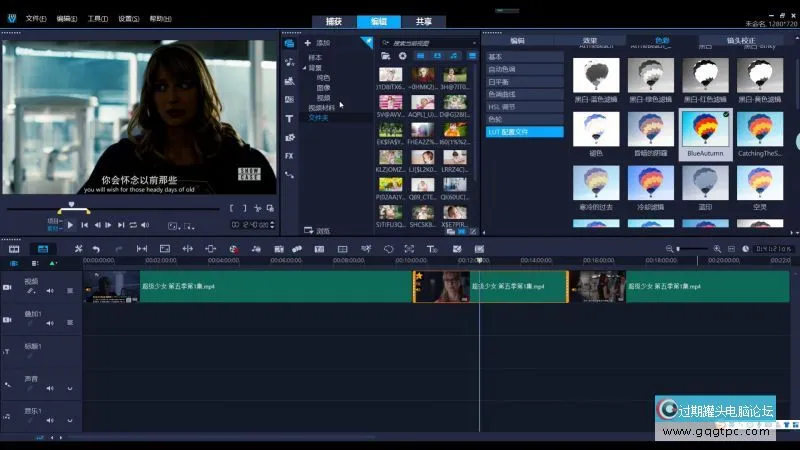The height and width of the screenshot is (450, 800).
Task: Select the 白平衡 color option
Action: (x=524, y=82)
